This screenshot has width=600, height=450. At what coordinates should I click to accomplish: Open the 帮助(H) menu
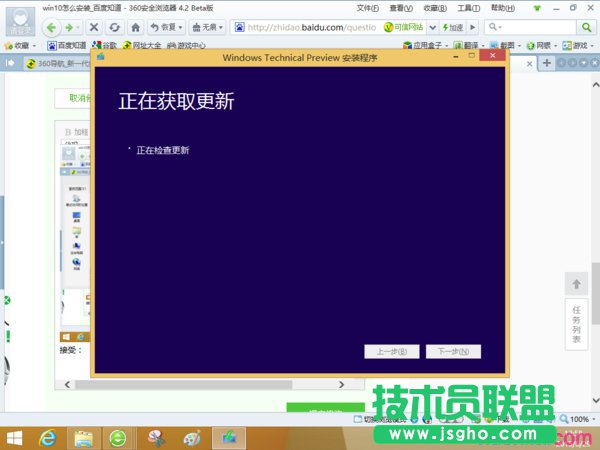pyautogui.click(x=502, y=8)
